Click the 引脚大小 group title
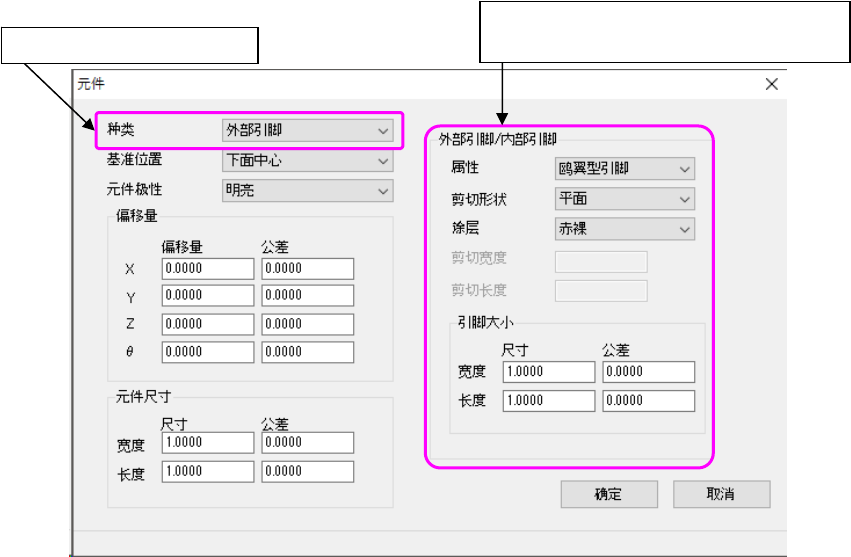This screenshot has width=851, height=557. click(x=485, y=322)
